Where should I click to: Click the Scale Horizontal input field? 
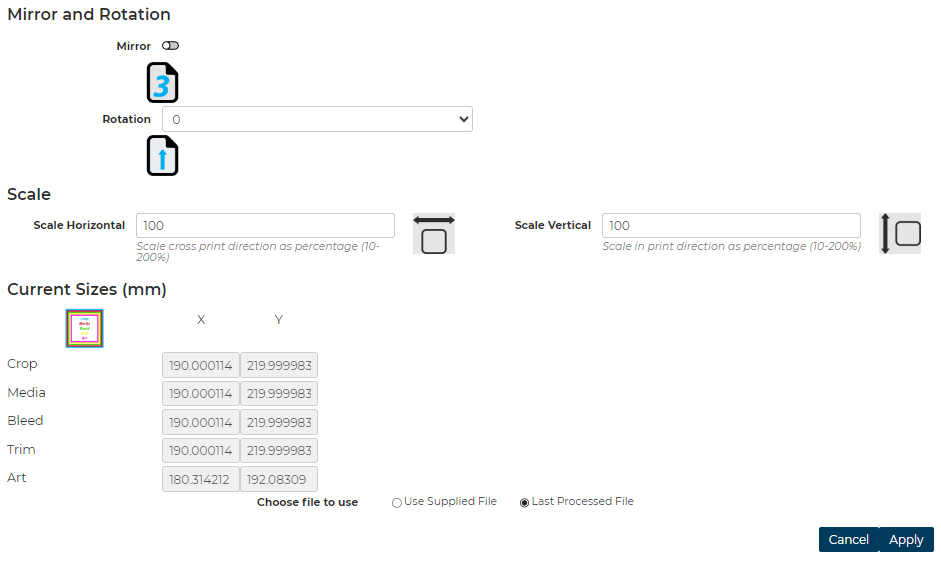(x=265, y=225)
